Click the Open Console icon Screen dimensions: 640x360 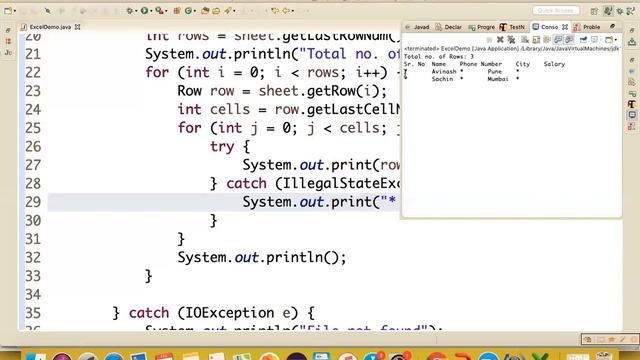tap(609, 40)
